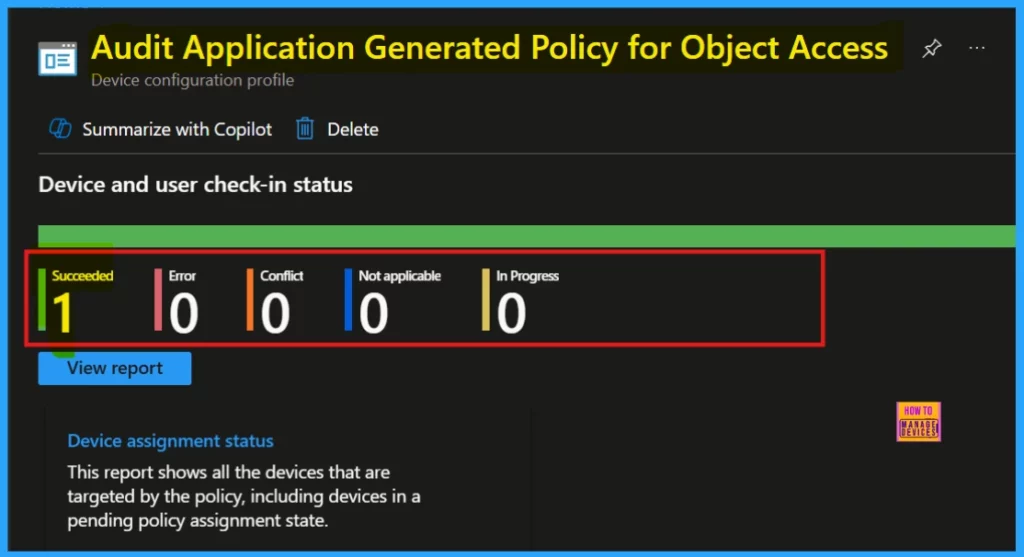Screen dimensions: 1024x557
Task: Select the Conflict status count
Action: point(275,314)
